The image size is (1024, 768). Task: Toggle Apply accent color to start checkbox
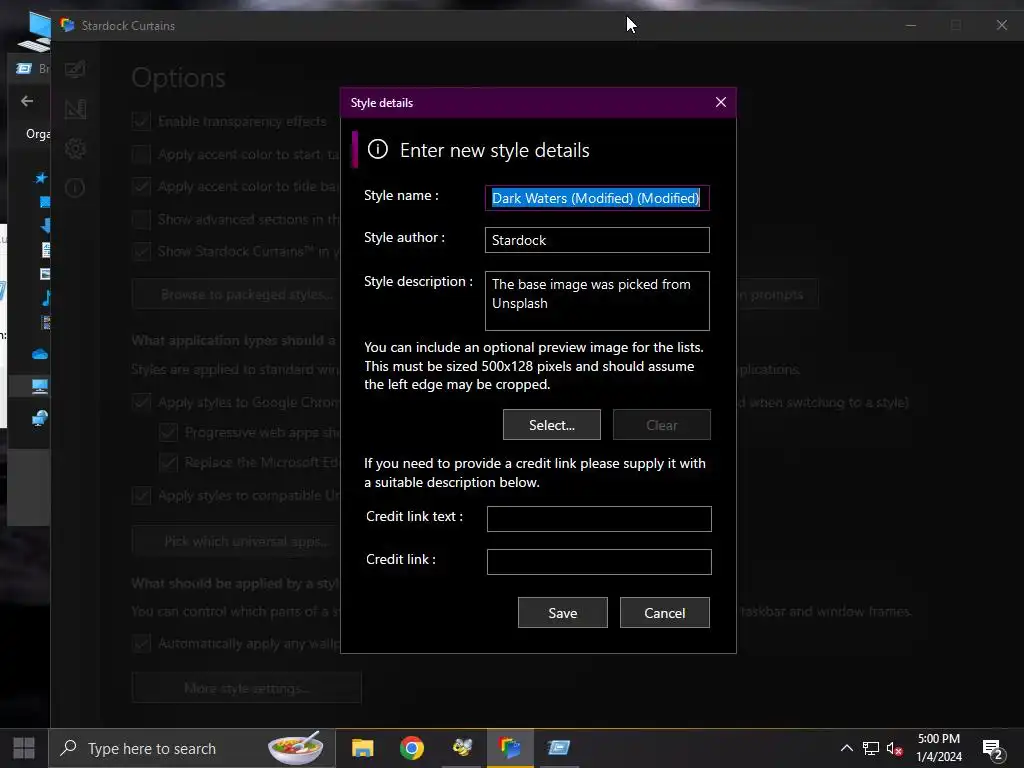click(x=141, y=154)
